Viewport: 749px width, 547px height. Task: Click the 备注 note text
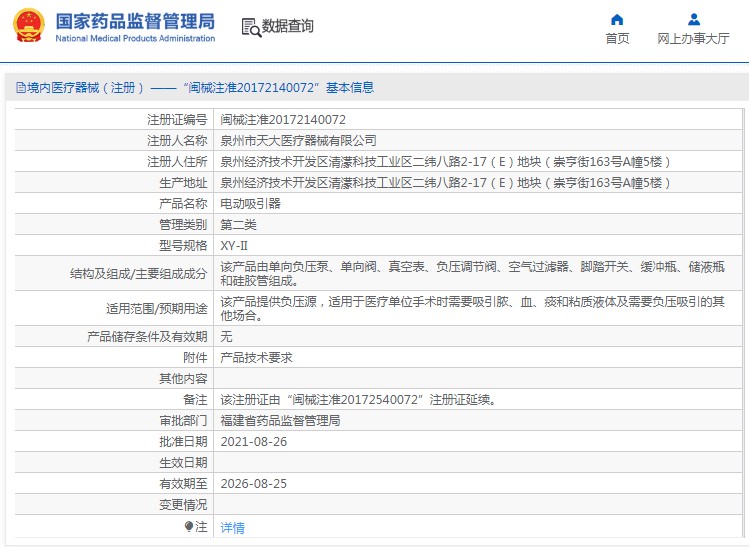click(x=359, y=399)
